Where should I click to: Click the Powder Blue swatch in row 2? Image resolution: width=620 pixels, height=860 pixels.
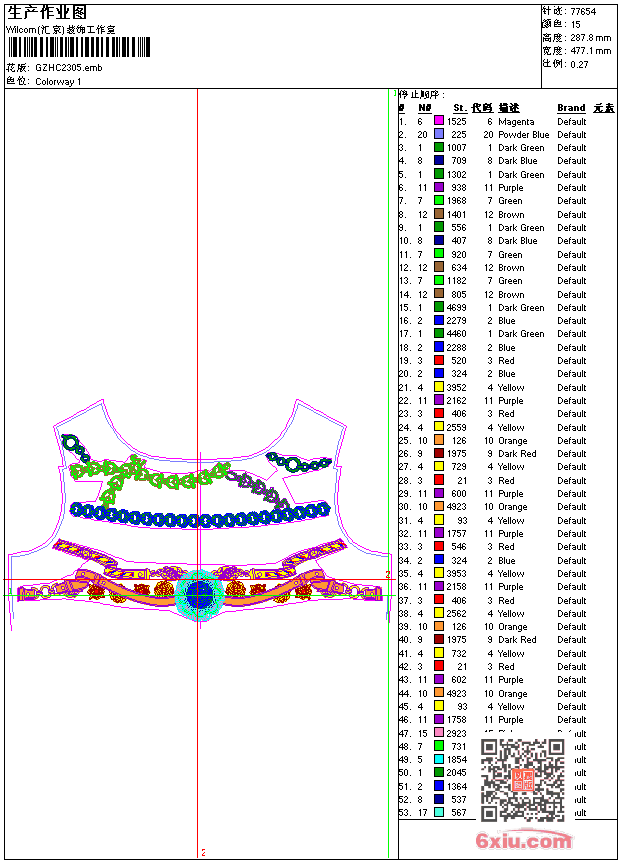439,134
